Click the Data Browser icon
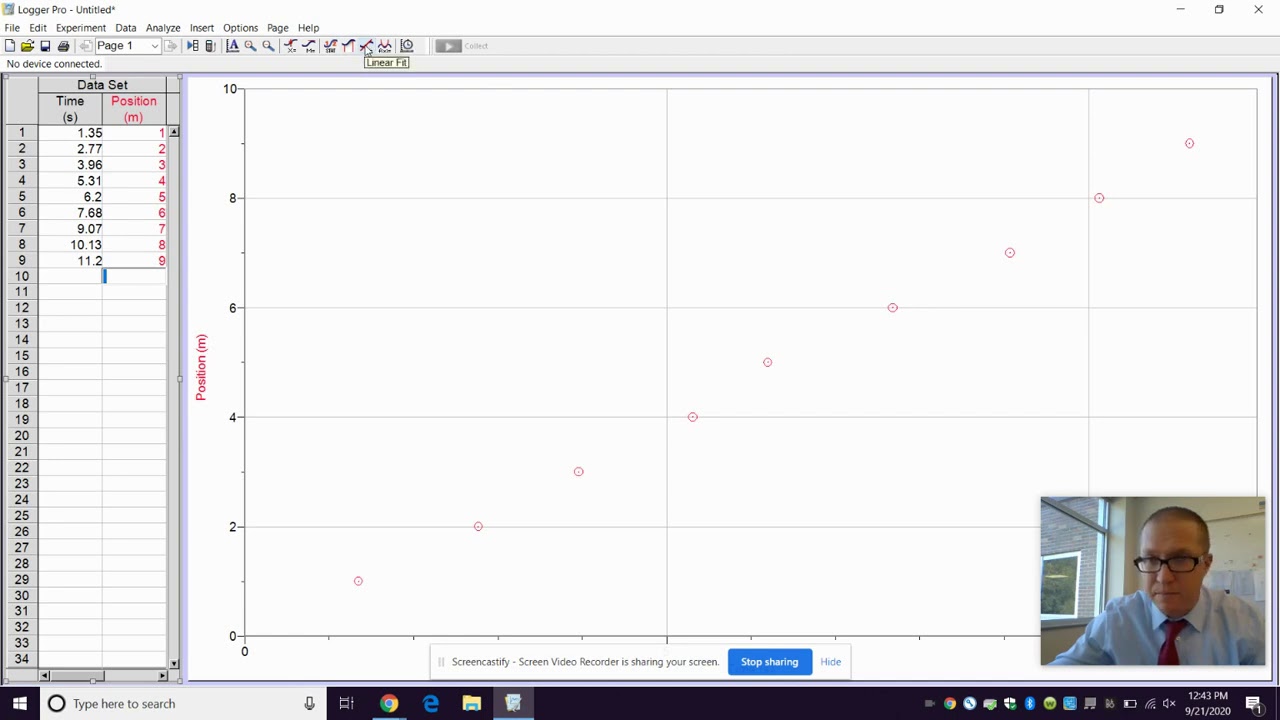This screenshot has width=1280, height=720. [193, 46]
